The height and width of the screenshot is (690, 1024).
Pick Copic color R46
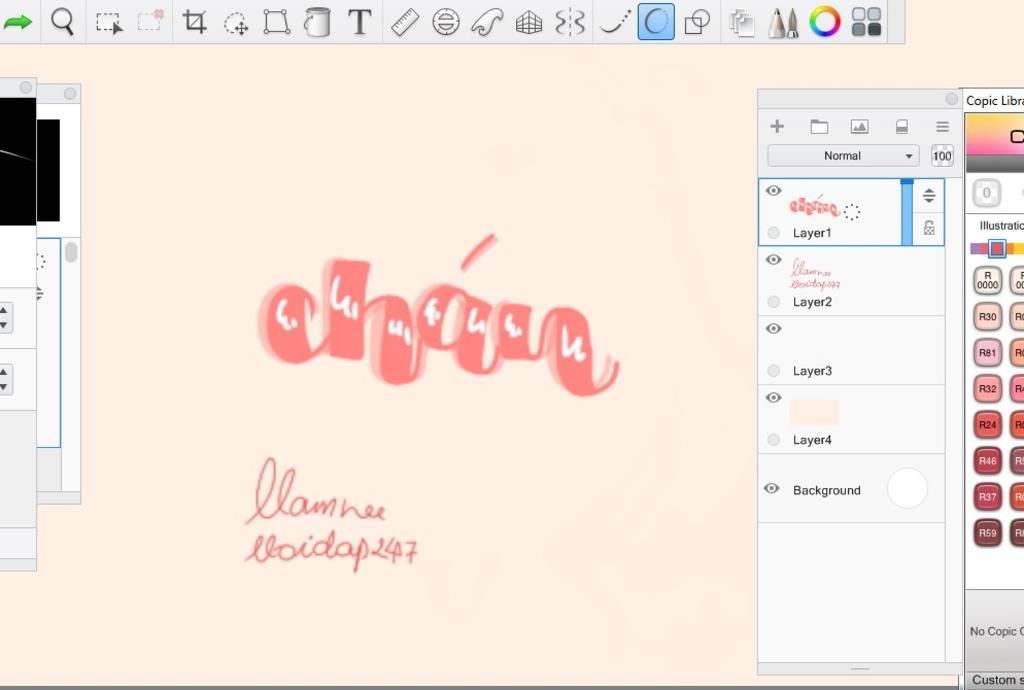(x=987, y=461)
